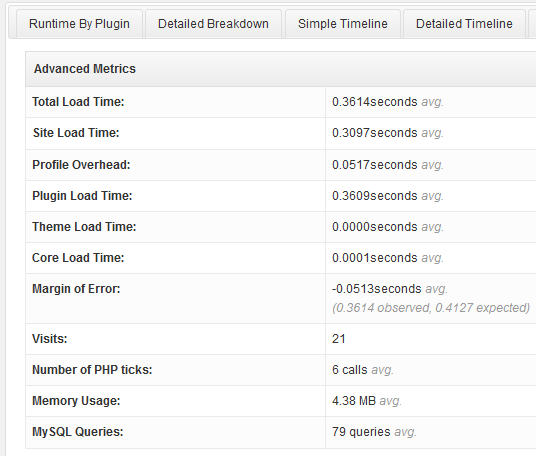Select the Visits count of 21
Image resolution: width=536 pixels, height=456 pixels.
(x=339, y=339)
